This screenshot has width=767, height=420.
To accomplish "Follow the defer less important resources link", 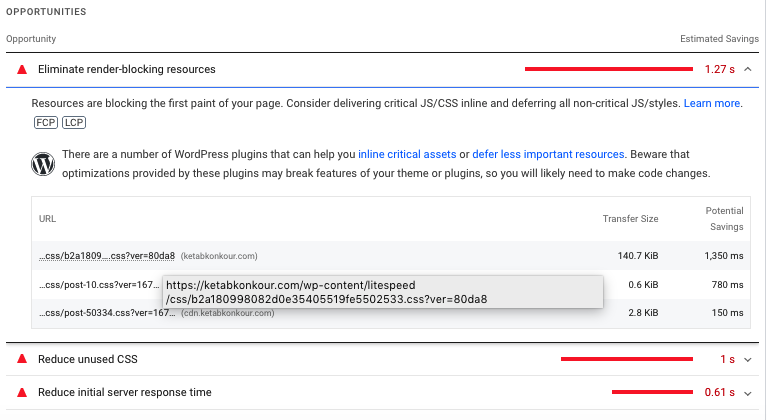I will (548, 154).
